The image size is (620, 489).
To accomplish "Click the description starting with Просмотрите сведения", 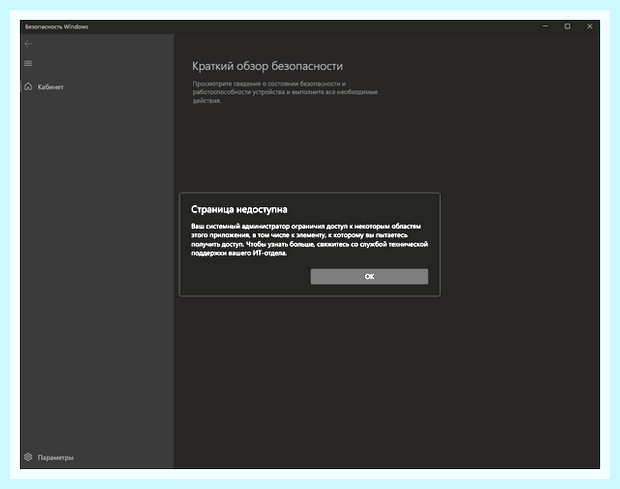I will point(285,92).
